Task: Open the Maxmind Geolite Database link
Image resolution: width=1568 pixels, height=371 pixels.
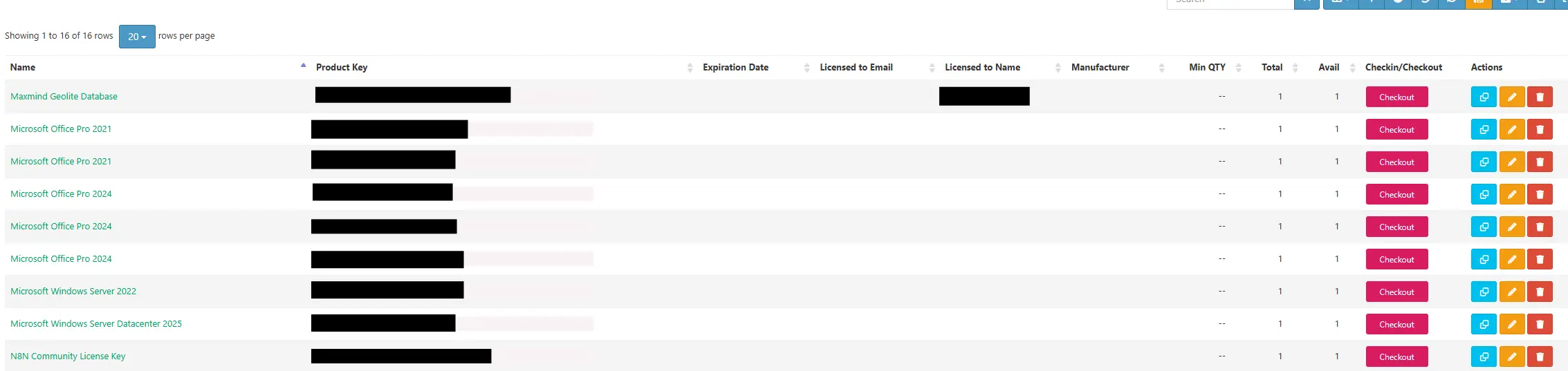Action: pos(64,96)
